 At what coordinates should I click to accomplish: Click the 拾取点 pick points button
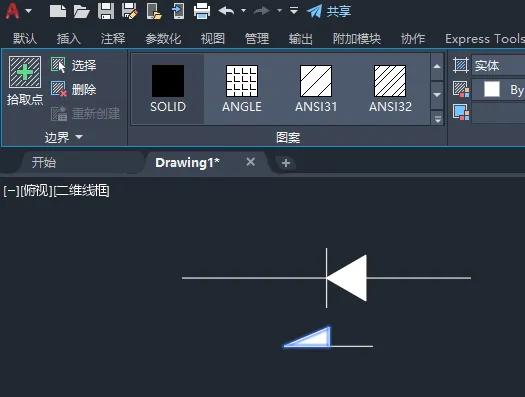pyautogui.click(x=25, y=81)
